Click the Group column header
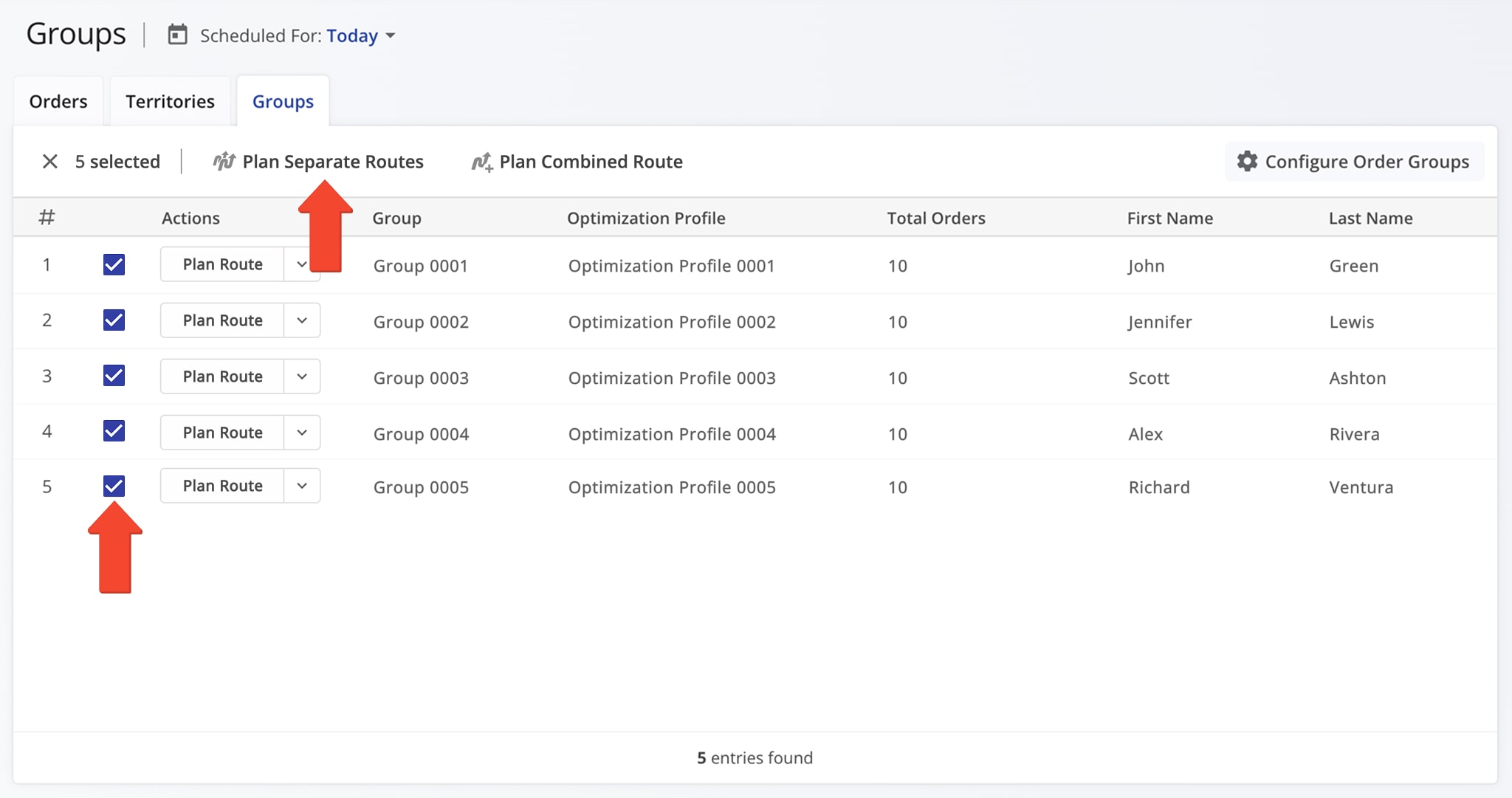The width and height of the screenshot is (1512, 798). click(396, 218)
